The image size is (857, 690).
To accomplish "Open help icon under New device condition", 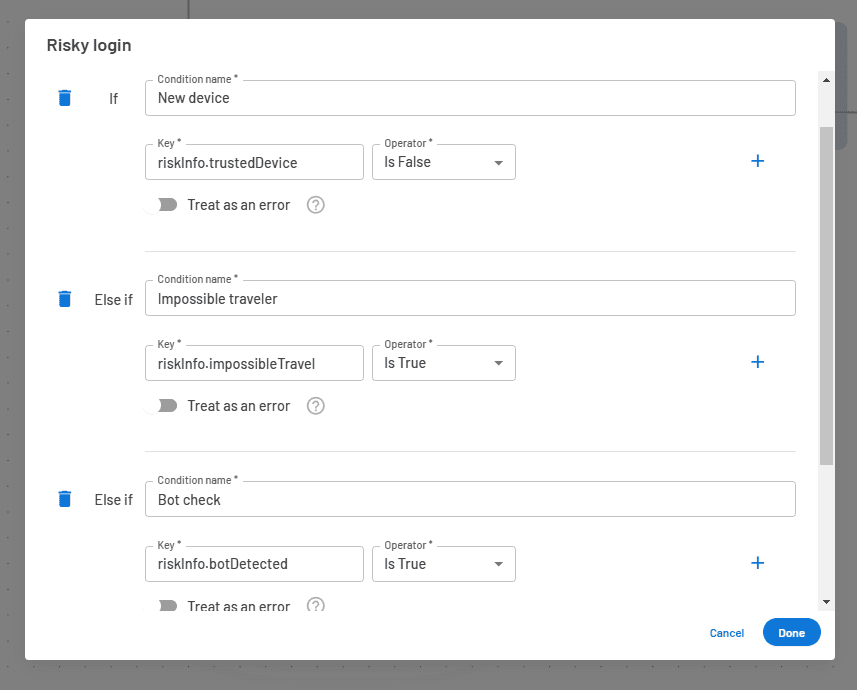I will (x=316, y=205).
